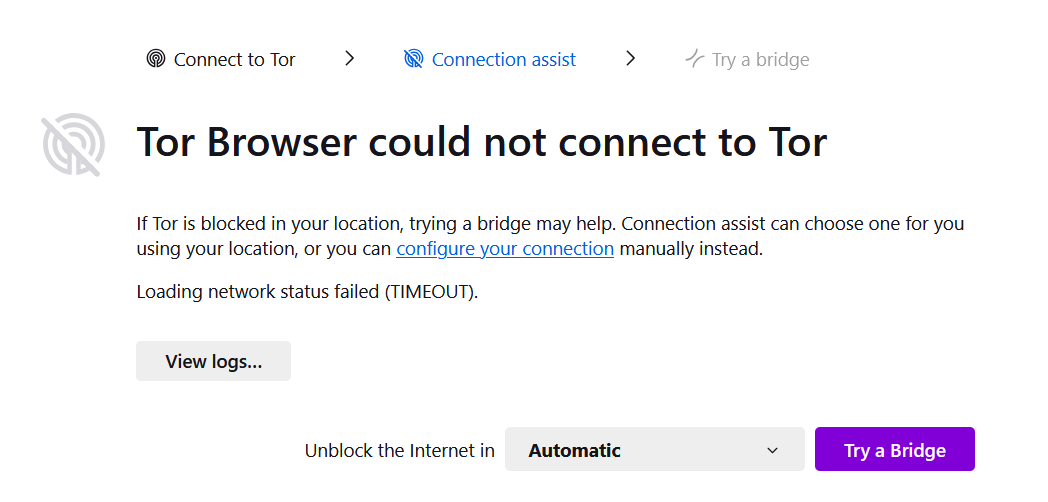This screenshot has width=1048, height=502.
Task: Open the configure your connection link
Action: click(505, 249)
